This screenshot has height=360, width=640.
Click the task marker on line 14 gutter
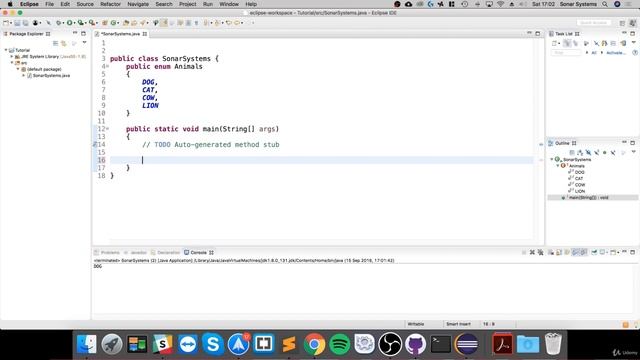click(95, 144)
